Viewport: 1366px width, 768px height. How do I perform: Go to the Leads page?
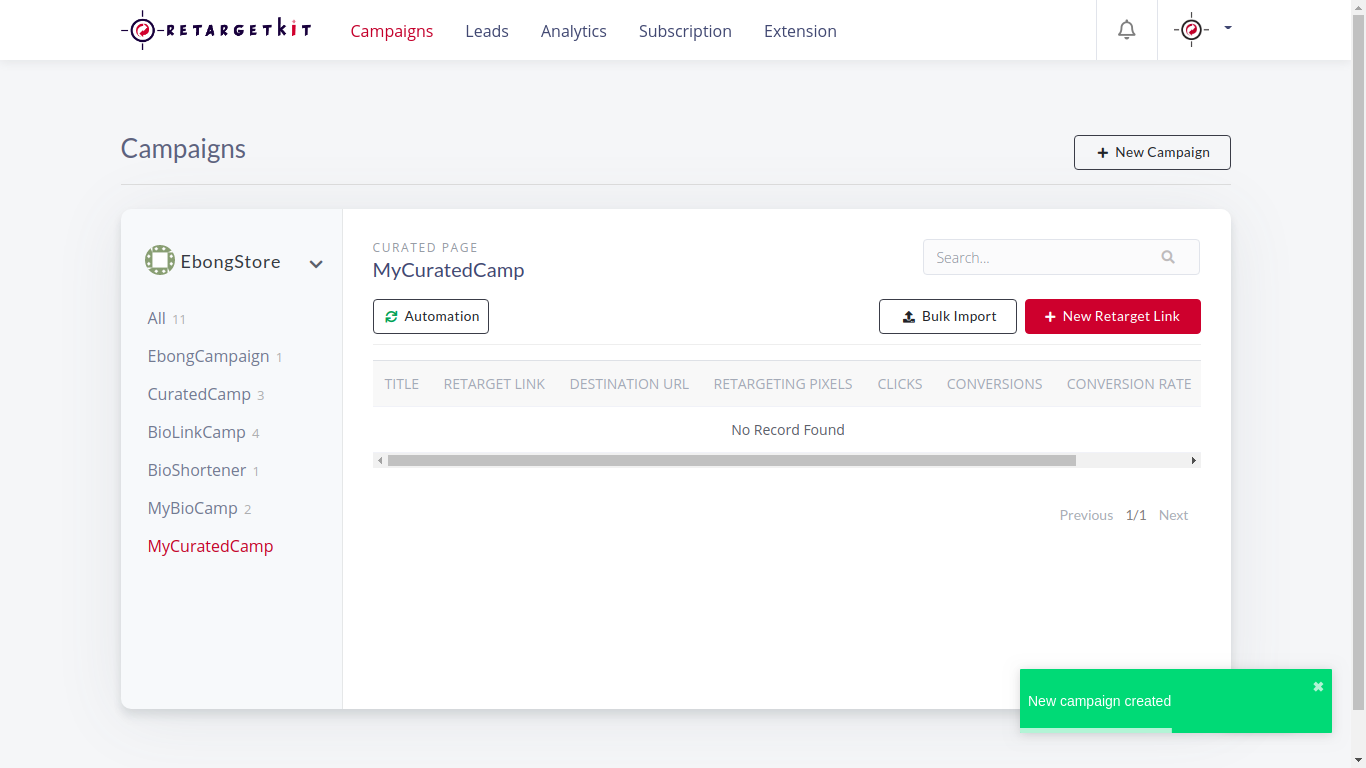(x=487, y=31)
